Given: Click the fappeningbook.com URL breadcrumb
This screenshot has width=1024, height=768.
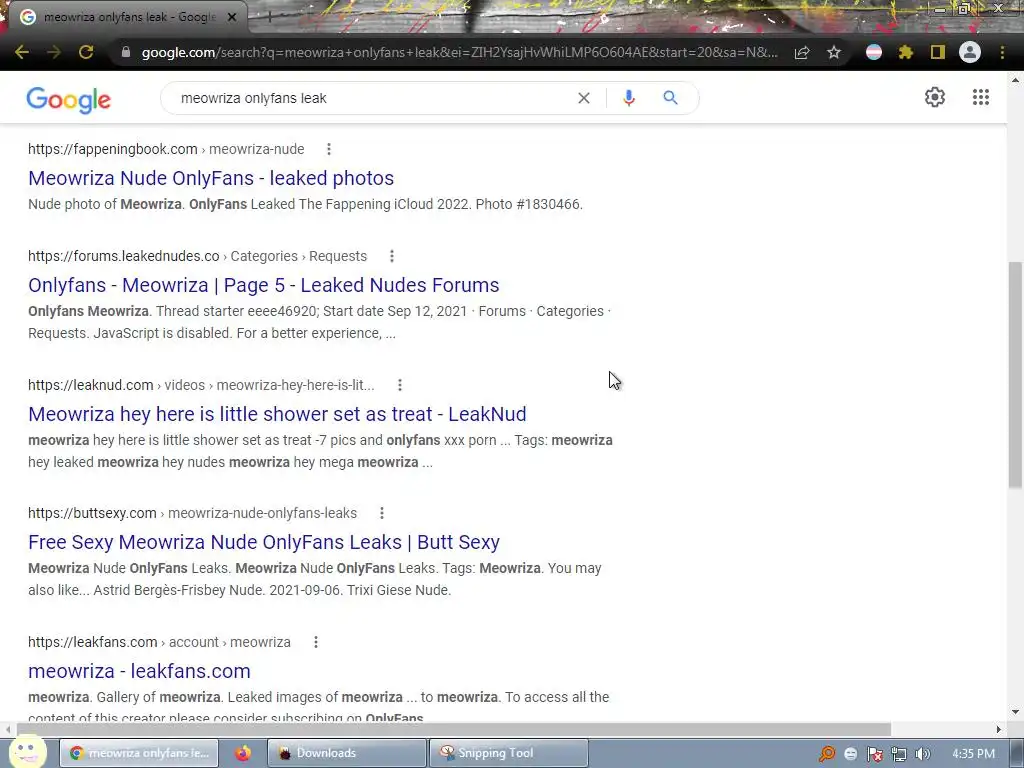Looking at the screenshot, I should point(166,149).
